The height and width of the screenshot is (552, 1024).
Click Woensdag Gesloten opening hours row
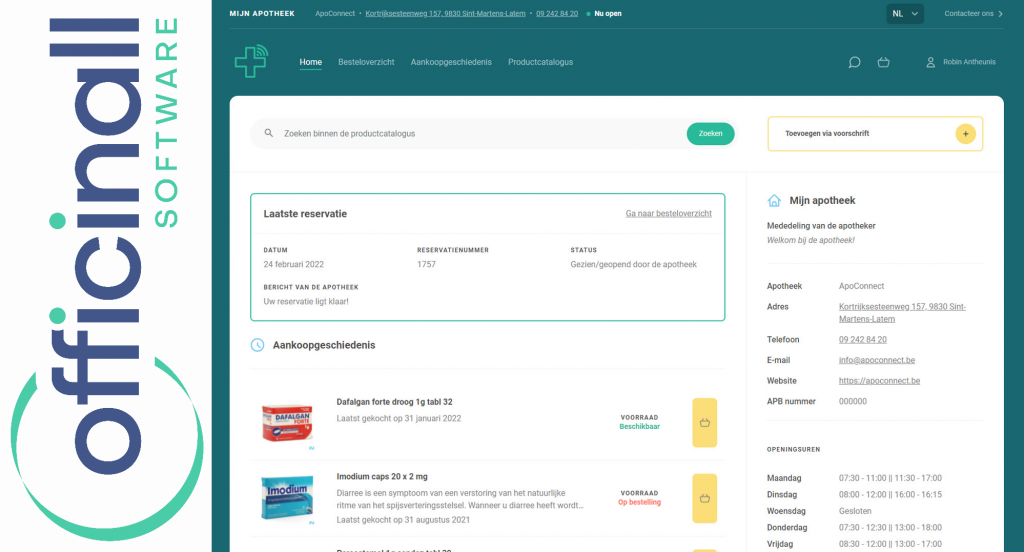(856, 511)
